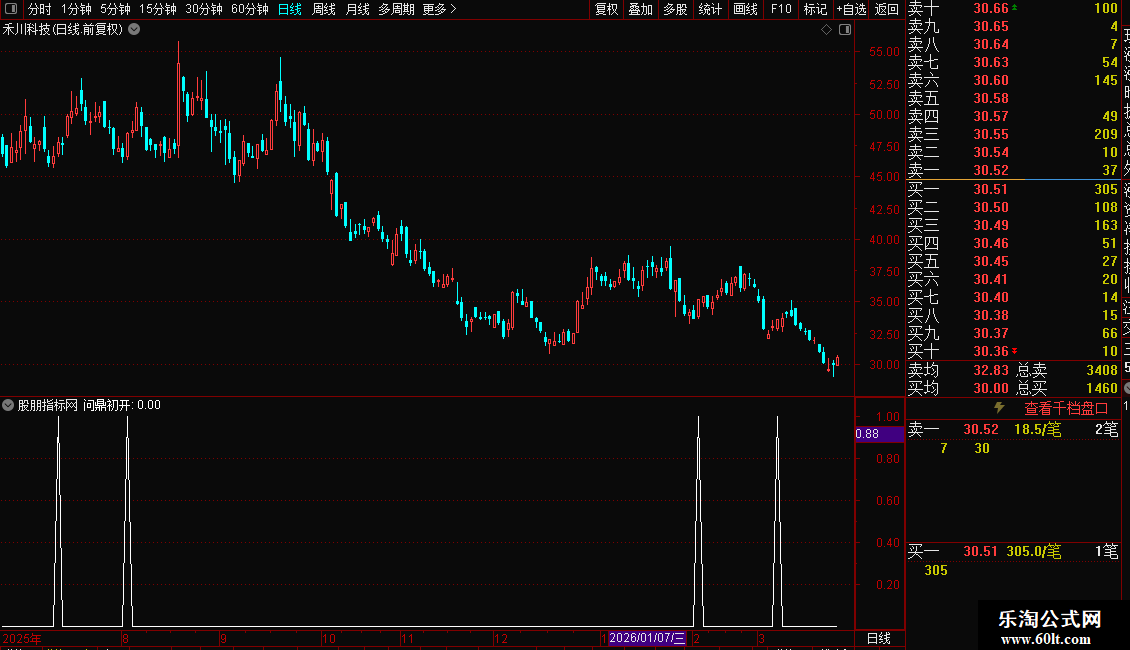Click the 标记 mark button

(815, 9)
